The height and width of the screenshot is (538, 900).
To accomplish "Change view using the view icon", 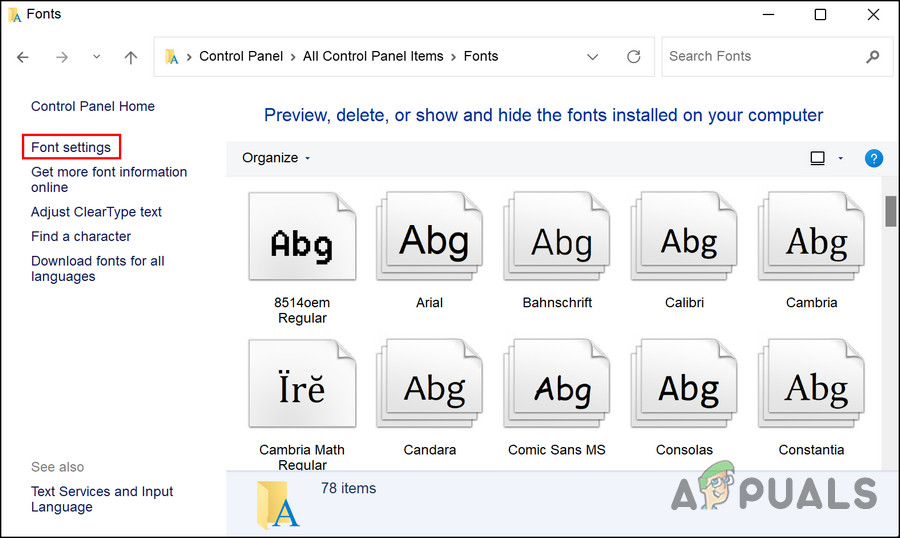I will coord(817,158).
